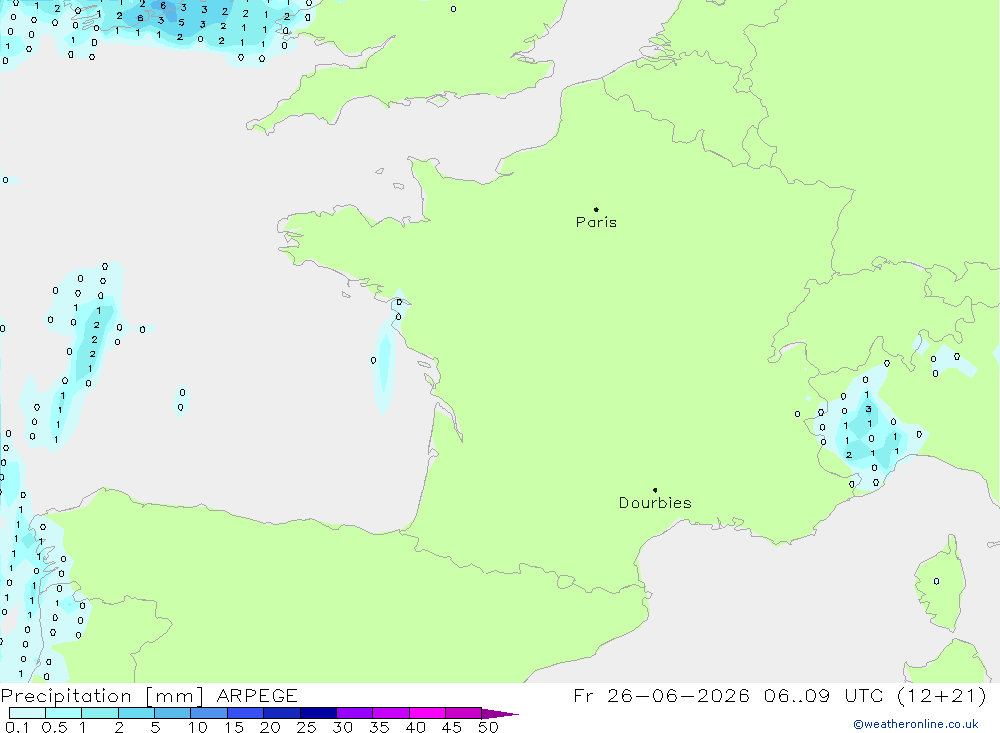Click the (12+21) forecast run text
This screenshot has height=733, width=1000.
pyautogui.click(x=941, y=695)
